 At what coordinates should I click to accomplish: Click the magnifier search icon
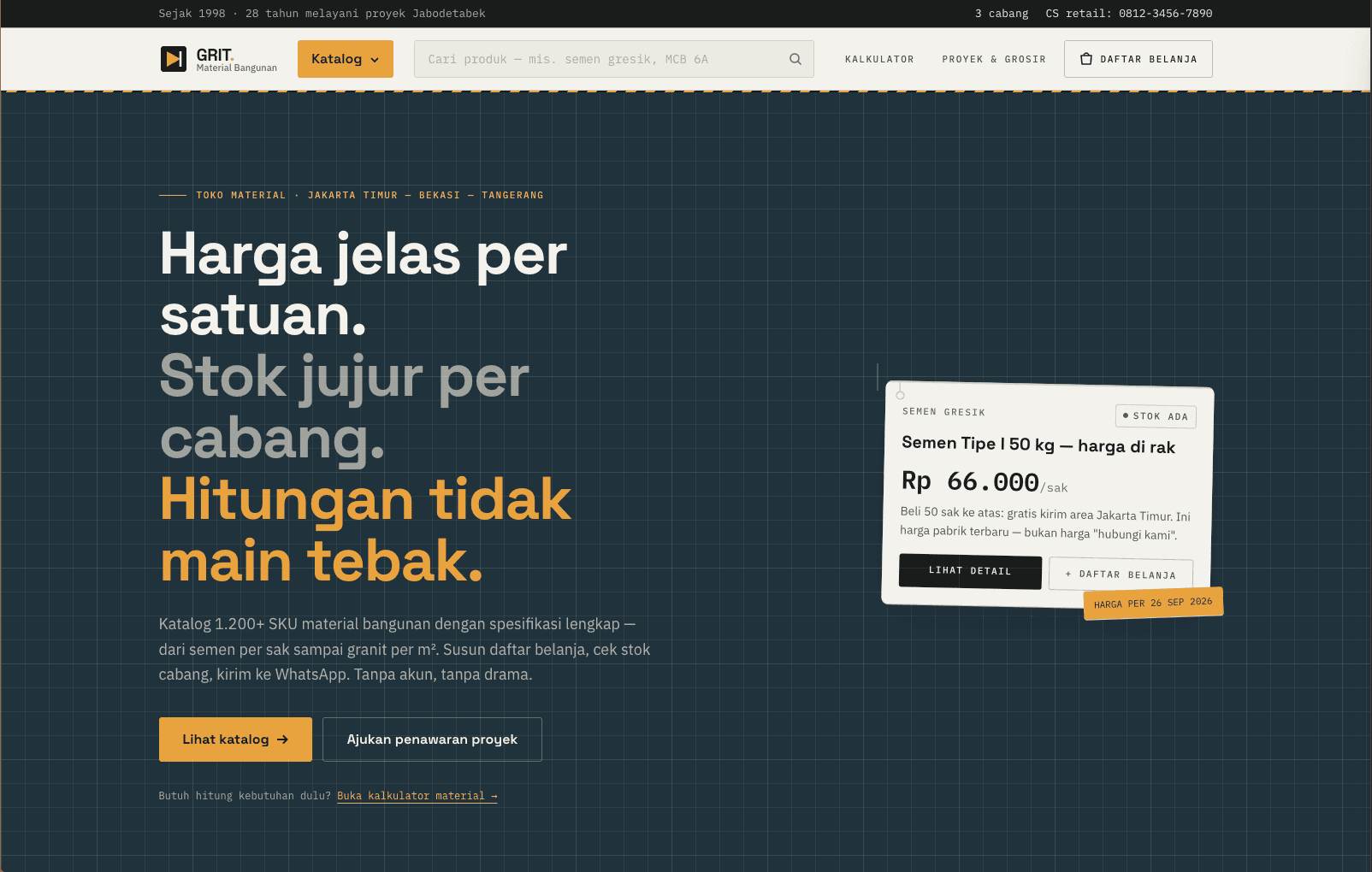click(795, 59)
